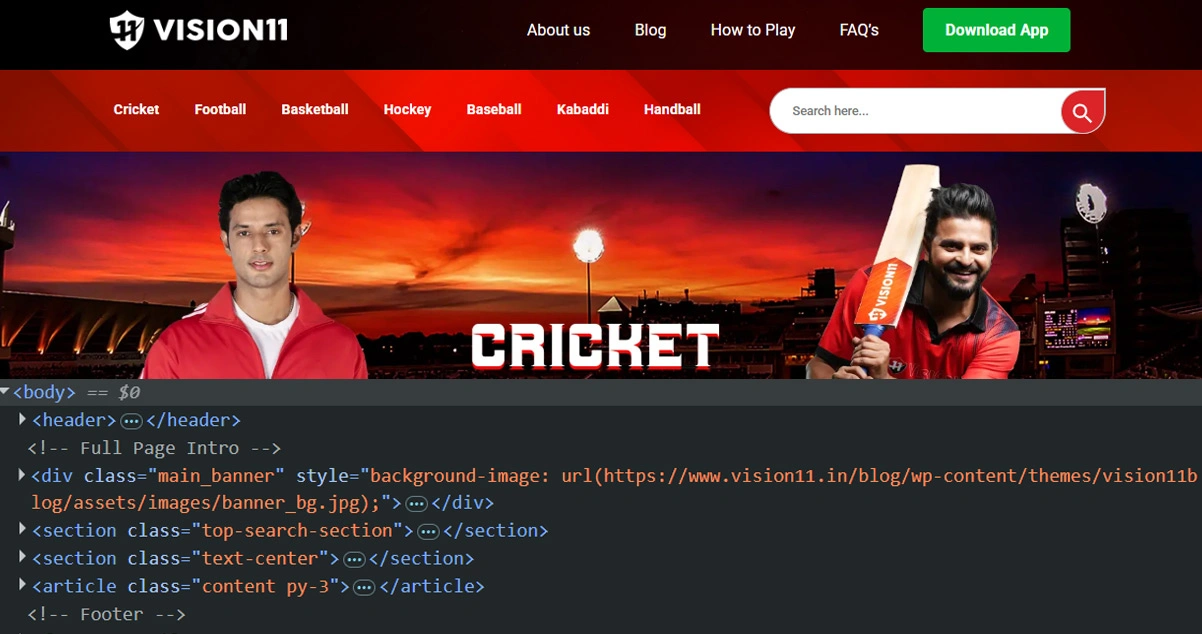
Task: Click the red search magnifier icon
Action: pyautogui.click(x=1082, y=112)
